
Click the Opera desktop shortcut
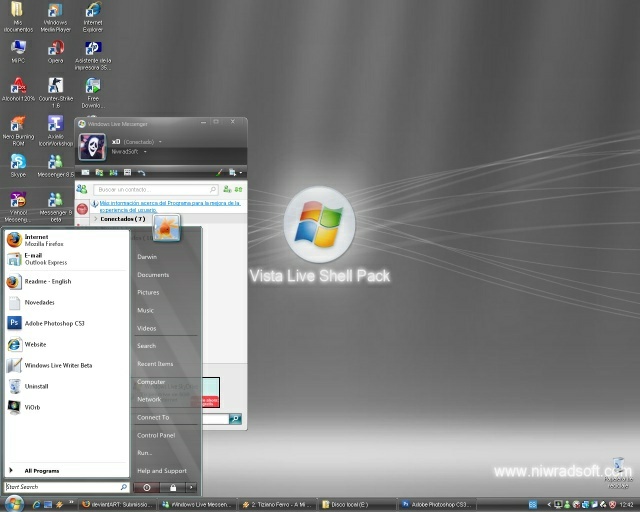point(56,52)
